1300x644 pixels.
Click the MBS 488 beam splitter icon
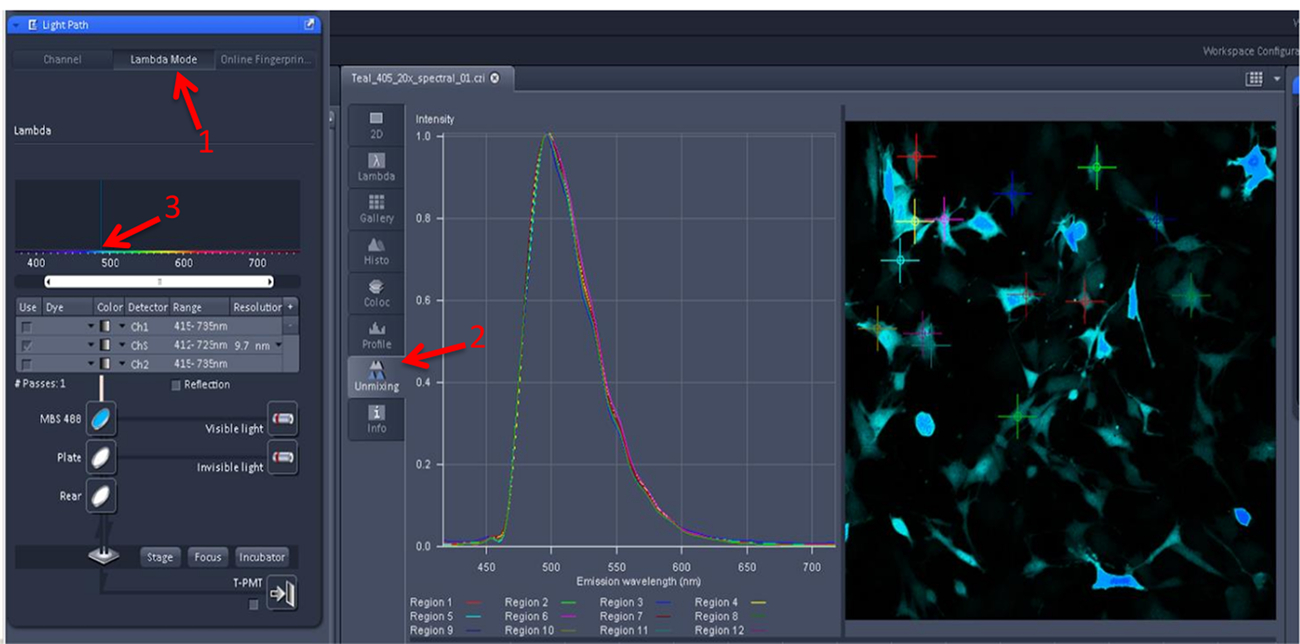[101, 420]
